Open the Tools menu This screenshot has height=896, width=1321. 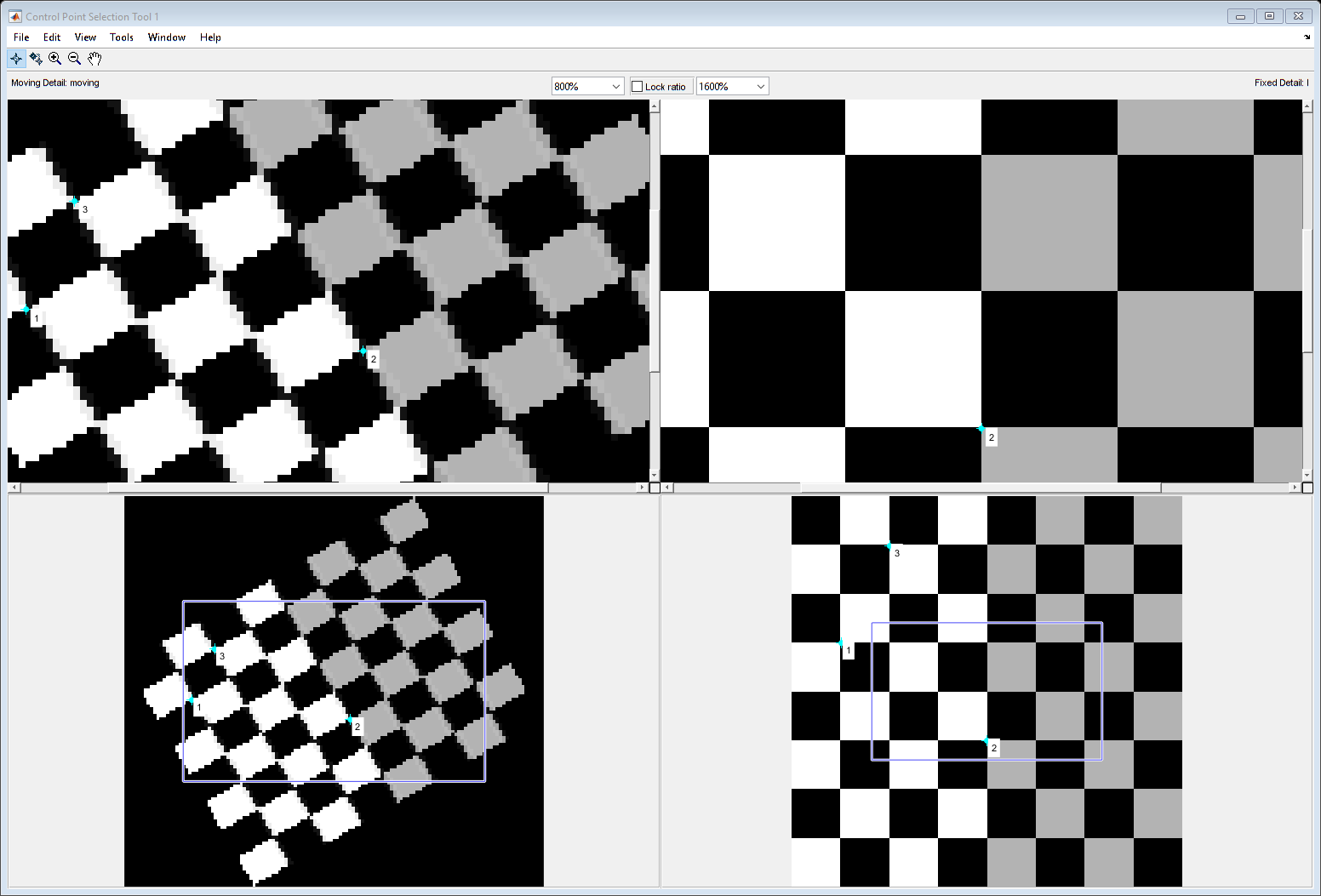(x=122, y=37)
